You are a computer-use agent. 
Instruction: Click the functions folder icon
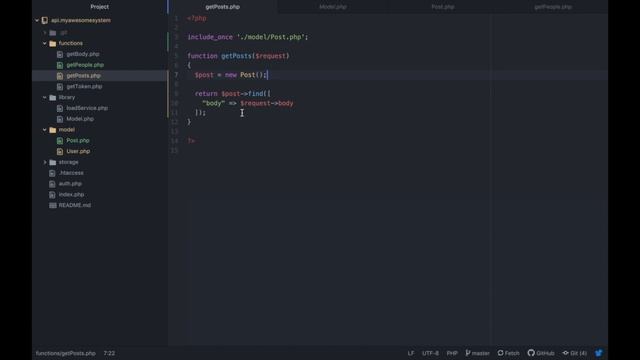pyautogui.click(x=53, y=43)
